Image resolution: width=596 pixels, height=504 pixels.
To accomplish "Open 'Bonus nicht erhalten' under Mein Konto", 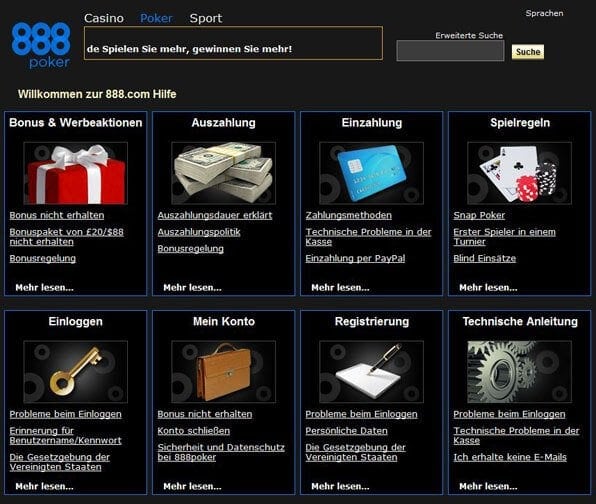I will tap(204, 414).
